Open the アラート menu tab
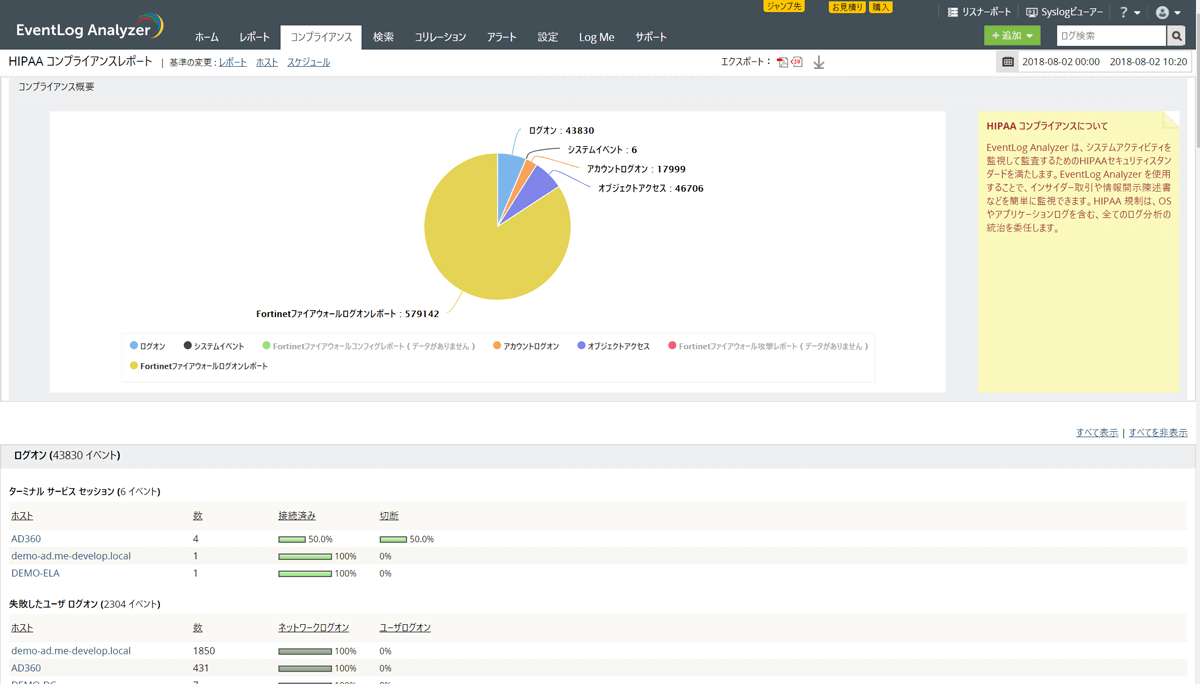 (501, 36)
